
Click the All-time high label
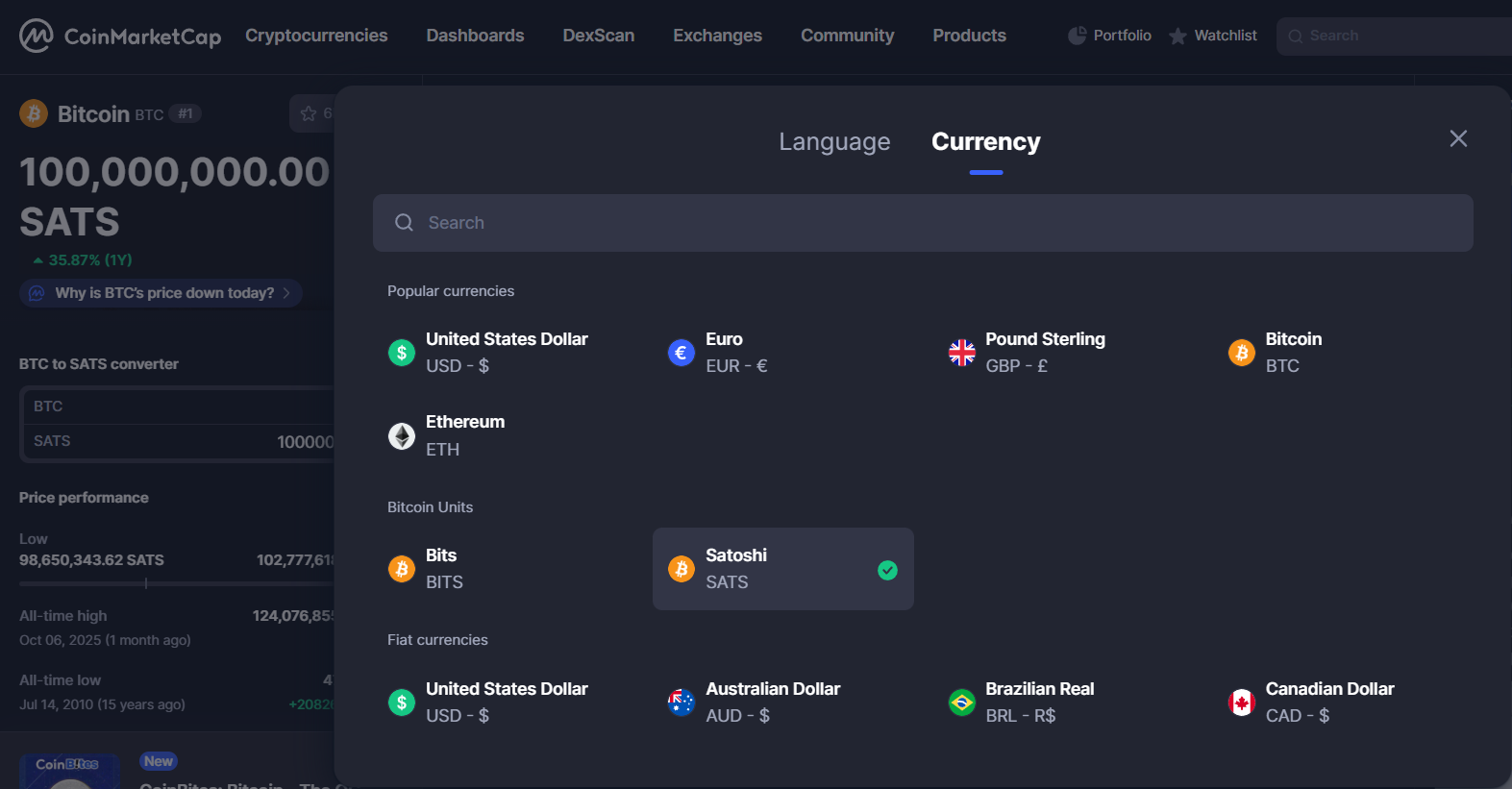pos(63,616)
